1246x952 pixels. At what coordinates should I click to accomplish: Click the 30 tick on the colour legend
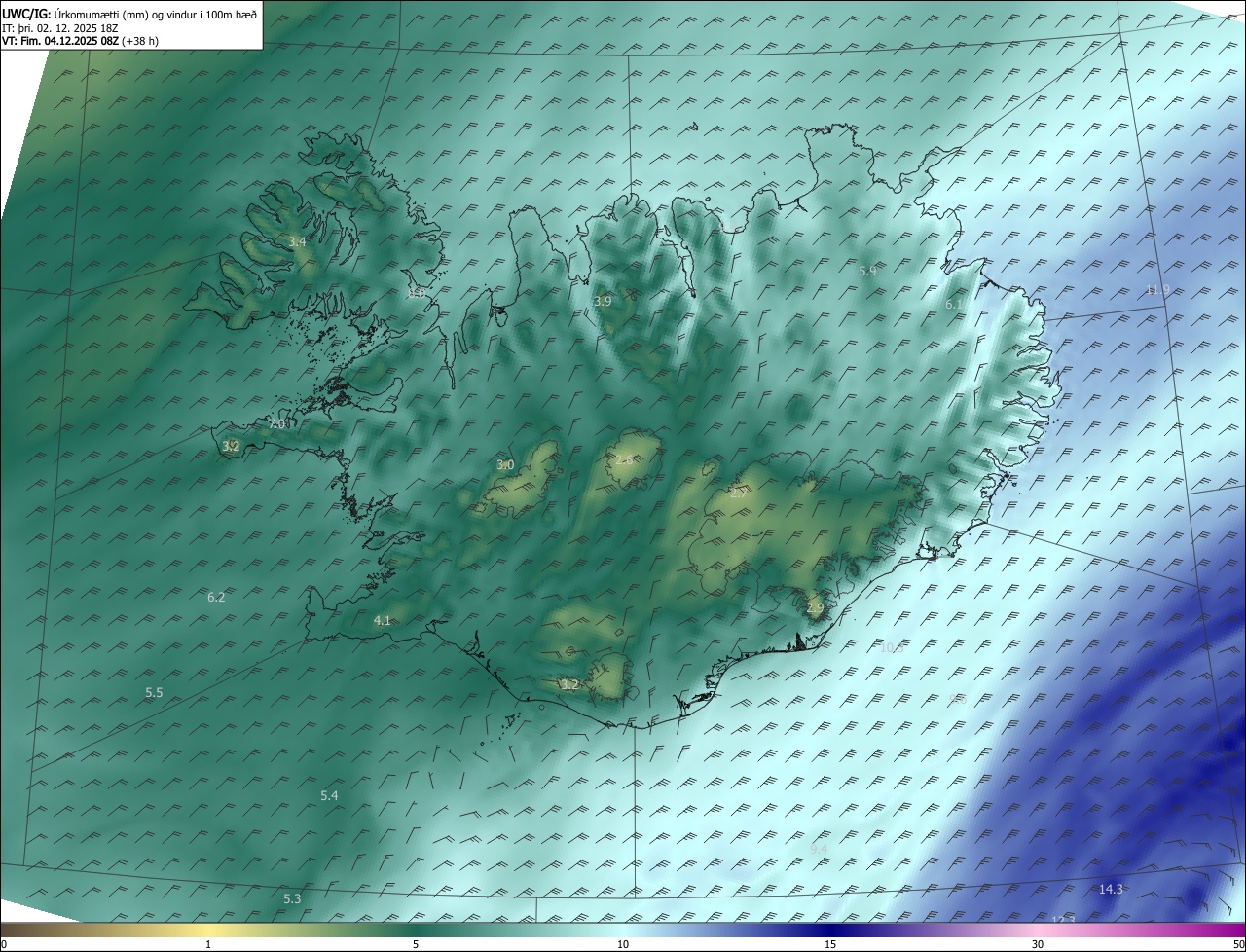coord(1038,945)
